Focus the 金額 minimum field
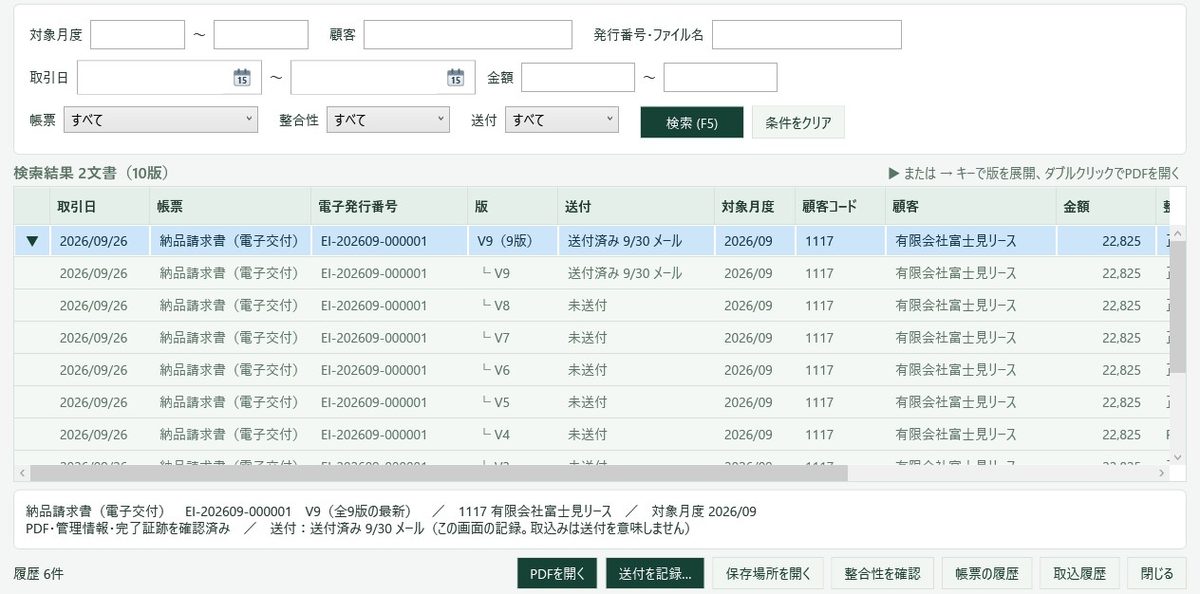1200x594 pixels. click(578, 77)
